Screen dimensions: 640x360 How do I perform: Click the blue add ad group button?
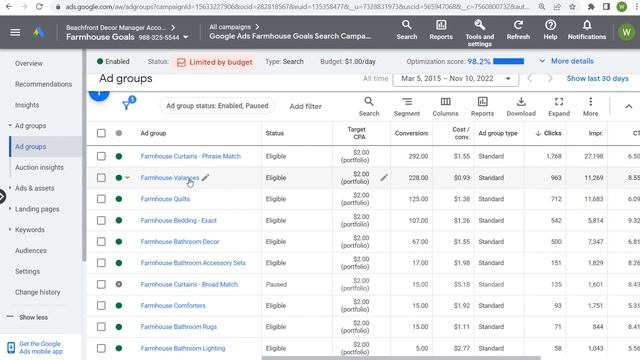(99, 95)
